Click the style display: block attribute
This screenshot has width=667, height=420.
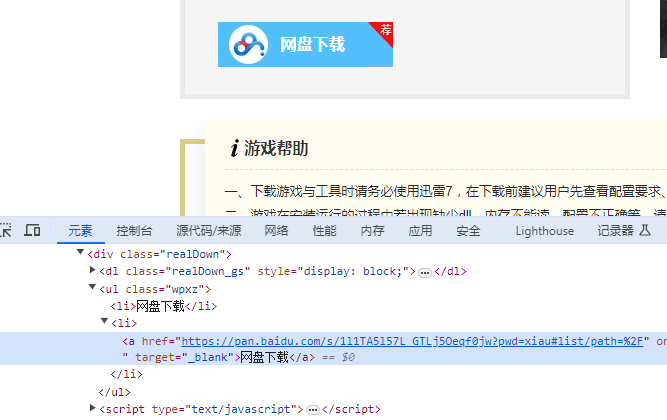pyautogui.click(x=333, y=271)
